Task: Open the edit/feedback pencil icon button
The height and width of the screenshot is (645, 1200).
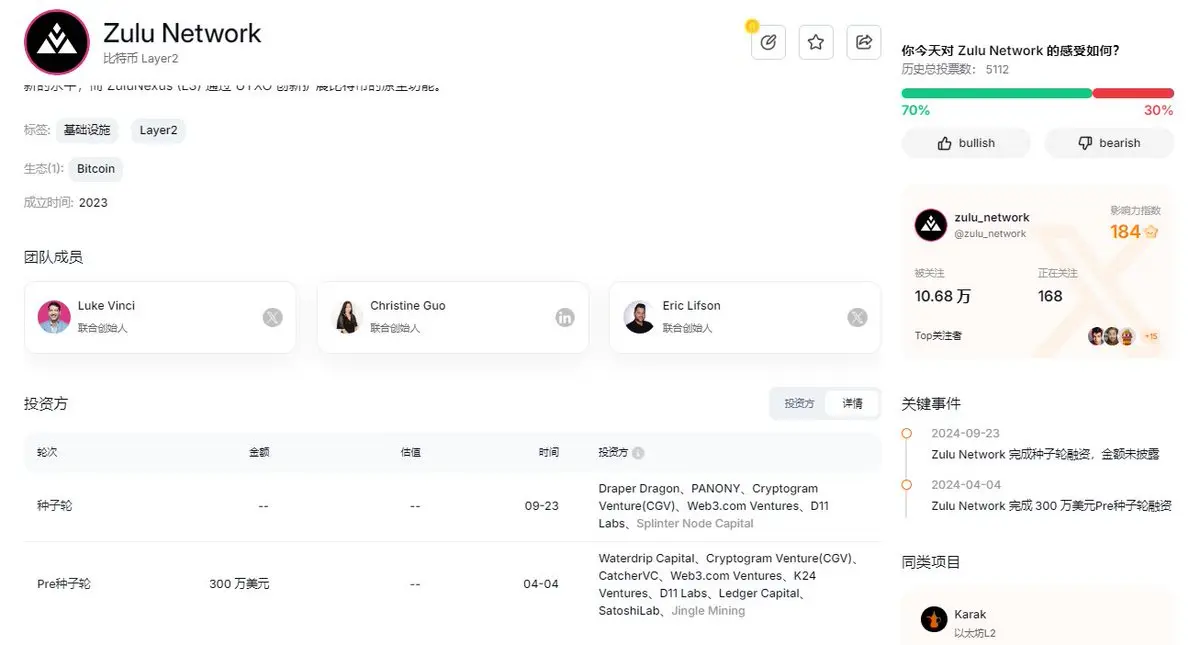Action: [768, 42]
